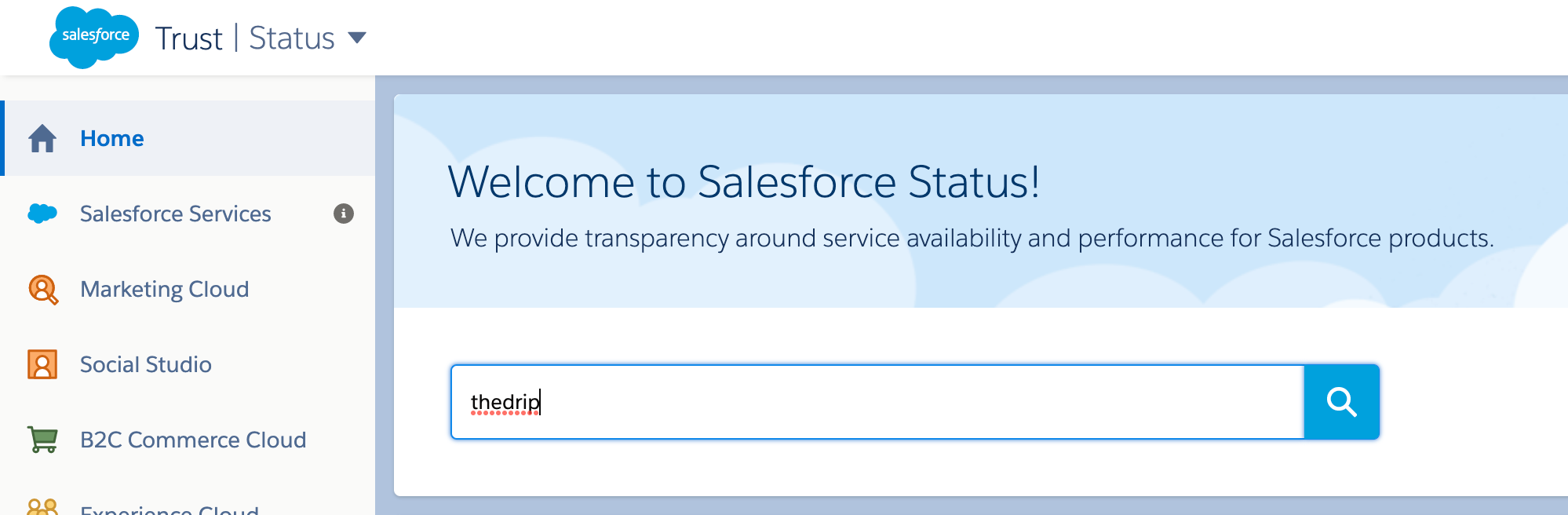Click the Marketing Cloud magnifier icon
This screenshot has width=1568, height=515.
click(x=43, y=290)
